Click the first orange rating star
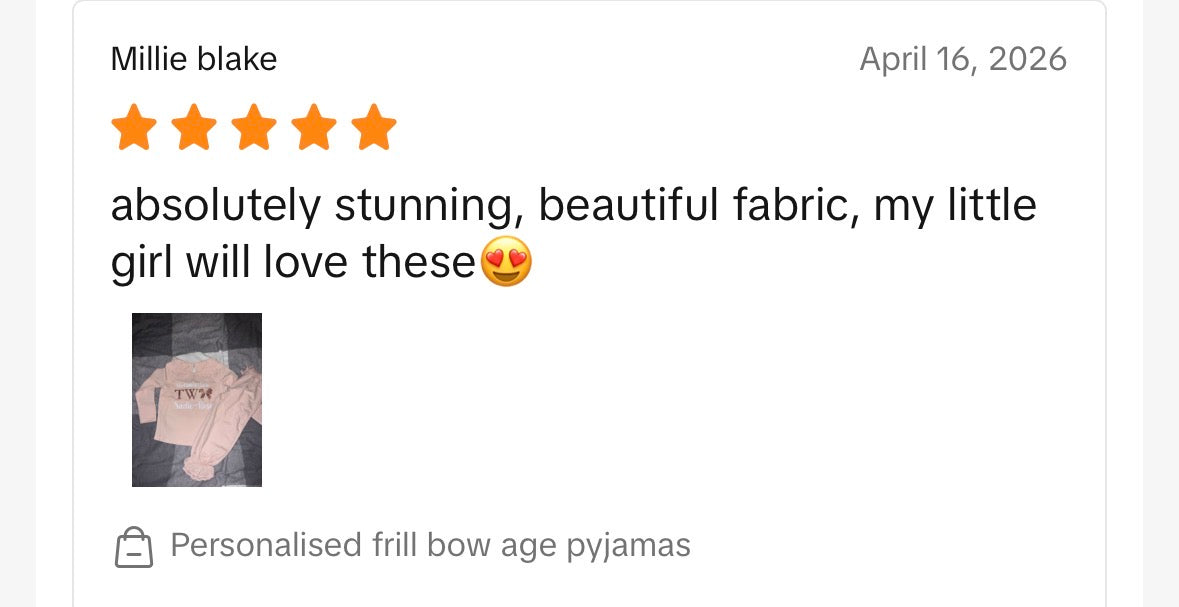 pyautogui.click(x=133, y=128)
